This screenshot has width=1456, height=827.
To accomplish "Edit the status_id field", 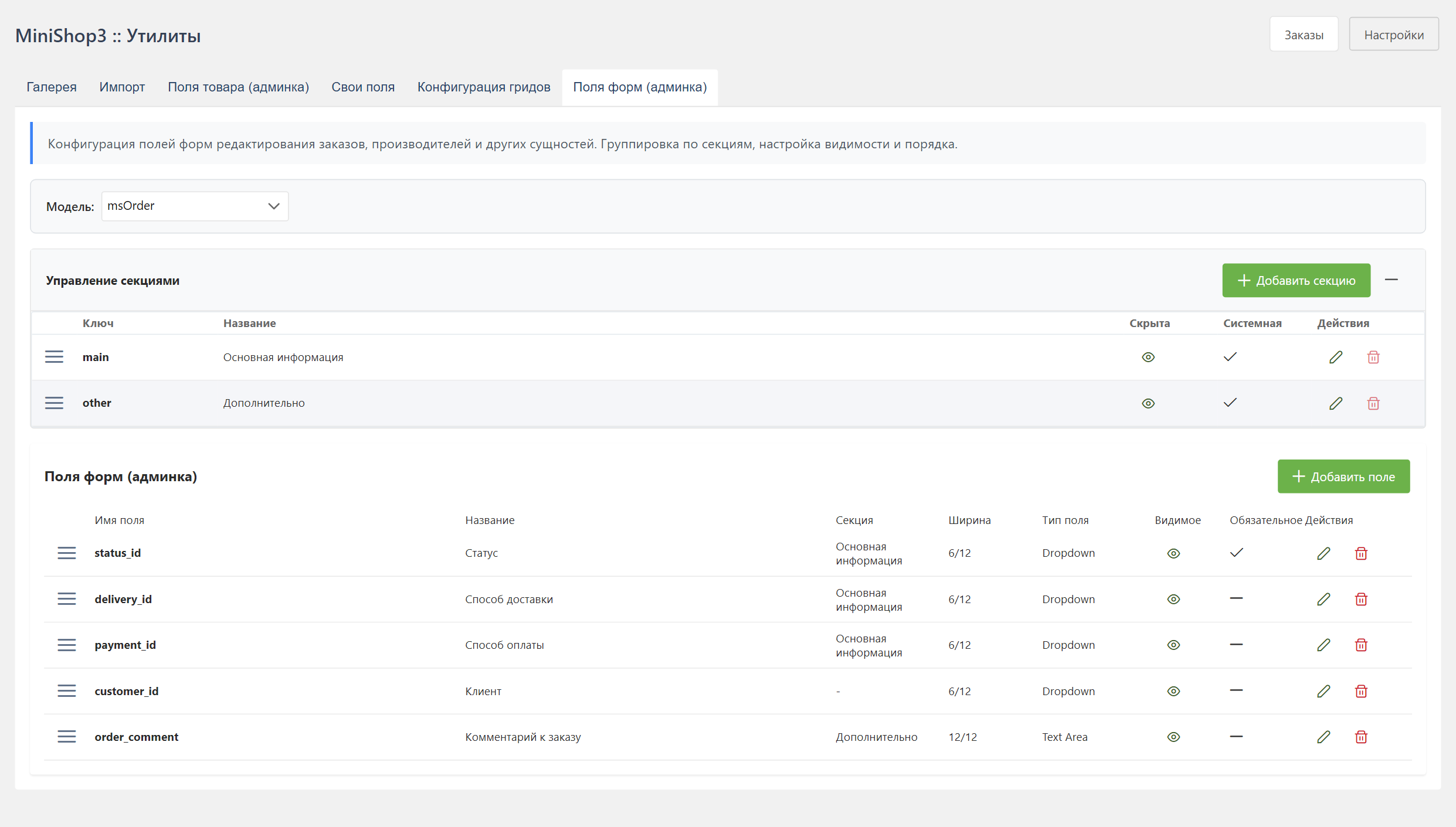I will [1323, 553].
